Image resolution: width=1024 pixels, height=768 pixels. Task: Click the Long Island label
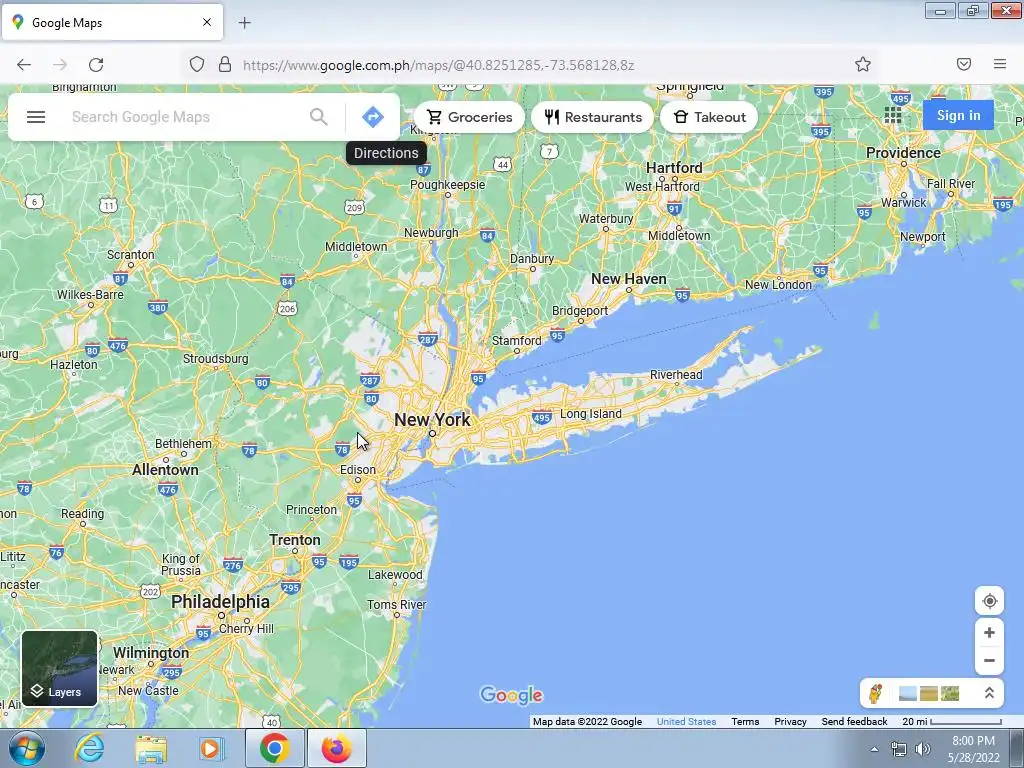click(x=590, y=414)
